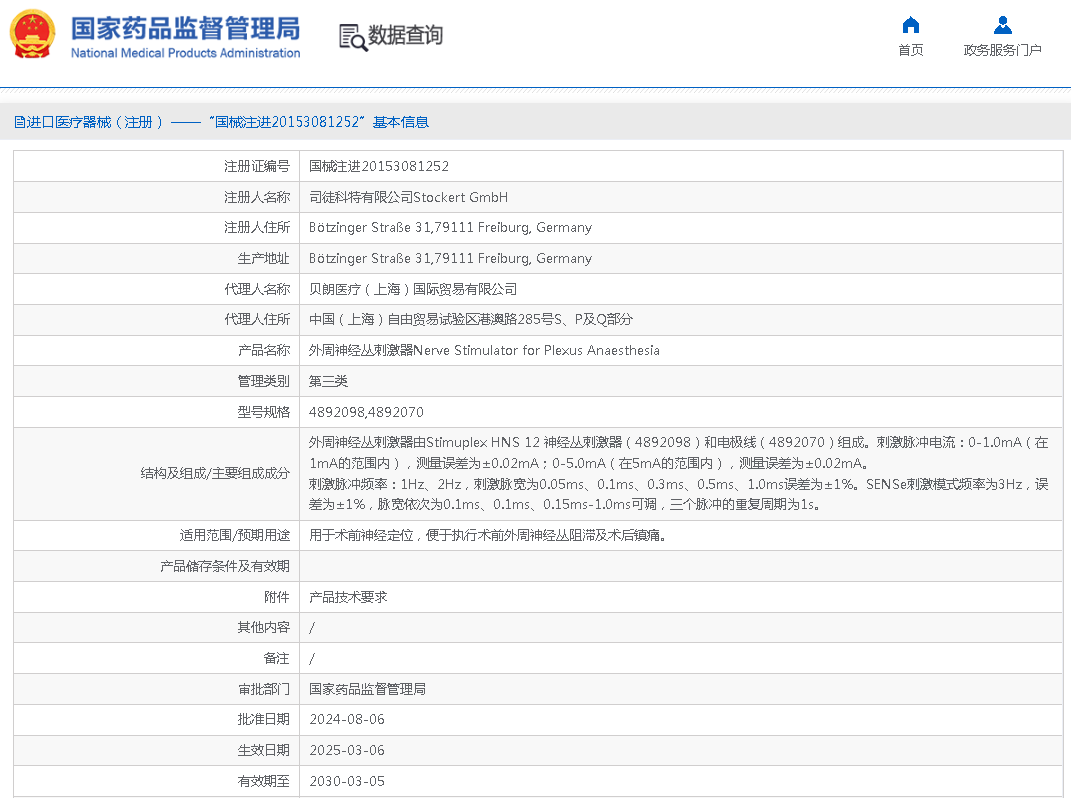Open the 产品技术要求 attachment

coord(347,597)
